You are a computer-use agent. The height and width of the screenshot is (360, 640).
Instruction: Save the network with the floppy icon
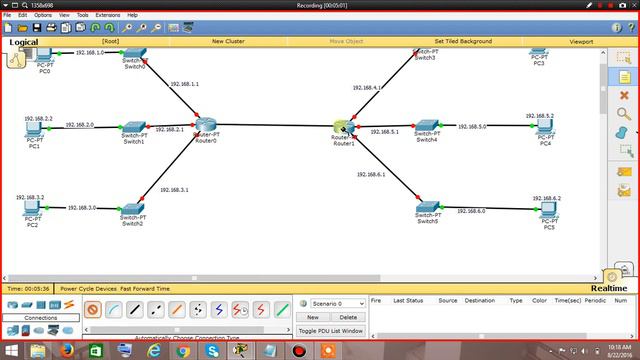point(37,28)
